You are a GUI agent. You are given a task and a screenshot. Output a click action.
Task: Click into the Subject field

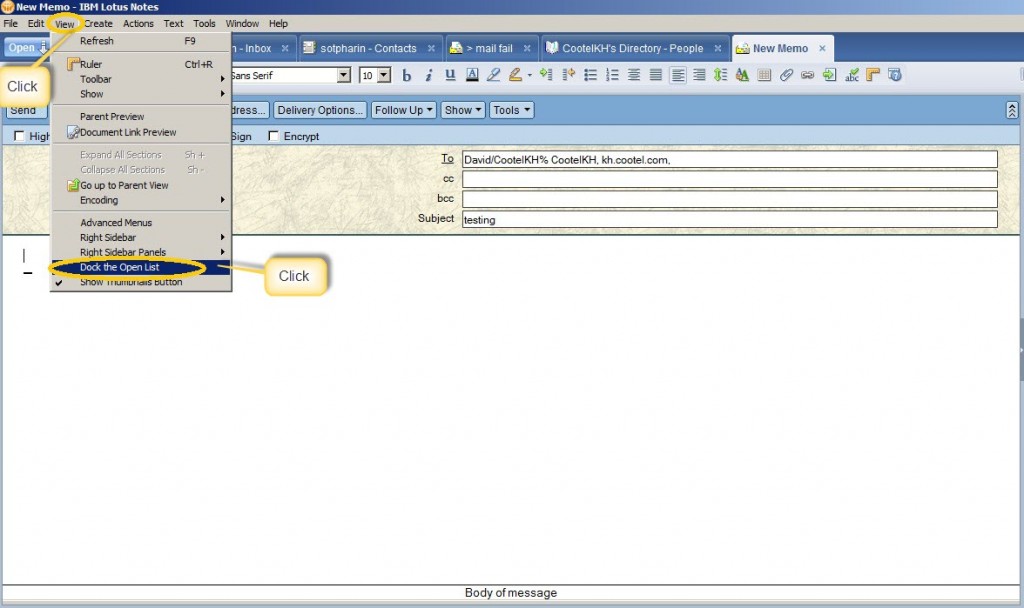[728, 219]
